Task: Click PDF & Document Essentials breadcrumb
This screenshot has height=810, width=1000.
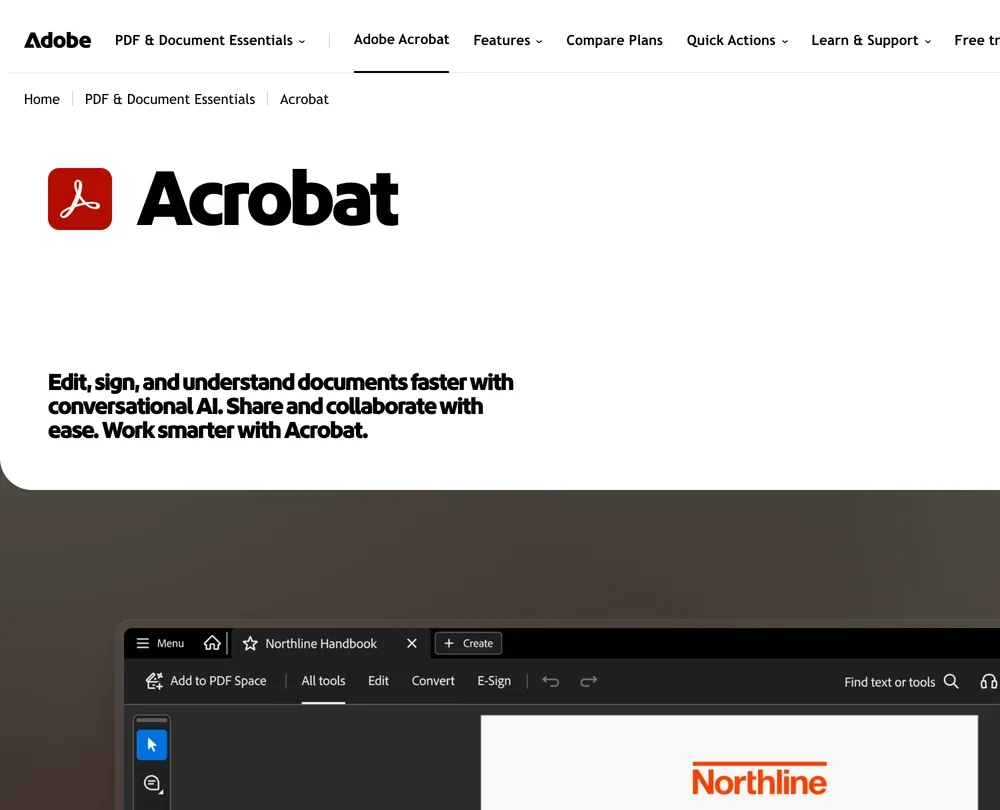Action: (x=170, y=99)
